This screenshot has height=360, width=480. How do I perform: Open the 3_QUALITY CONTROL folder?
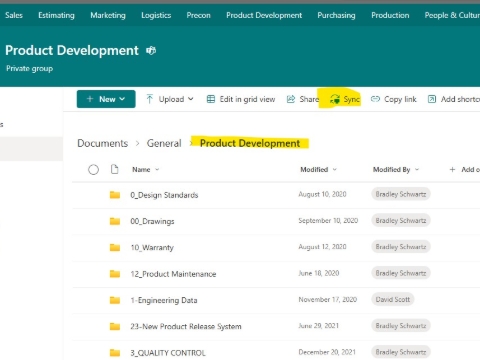point(168,353)
